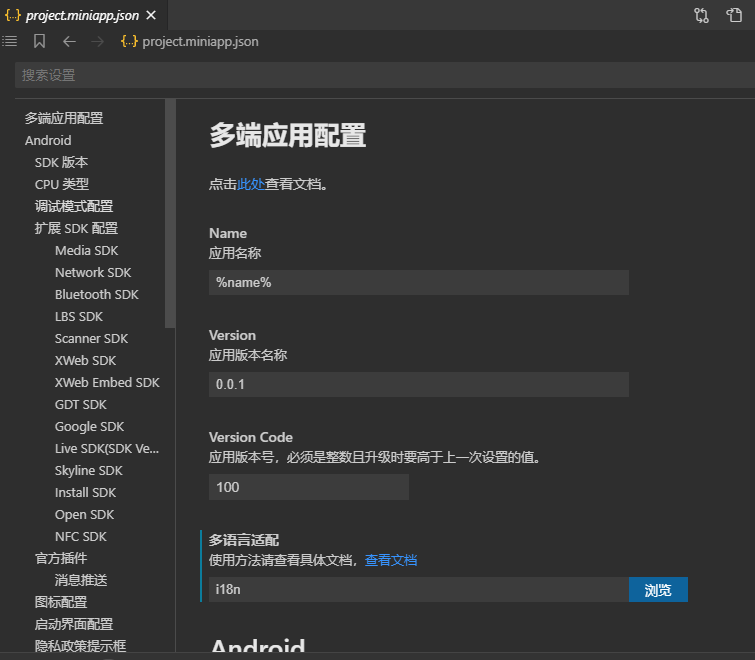Screen dimensions: 755x660
Task: Open the JSON source file icon
Action: click(734, 15)
